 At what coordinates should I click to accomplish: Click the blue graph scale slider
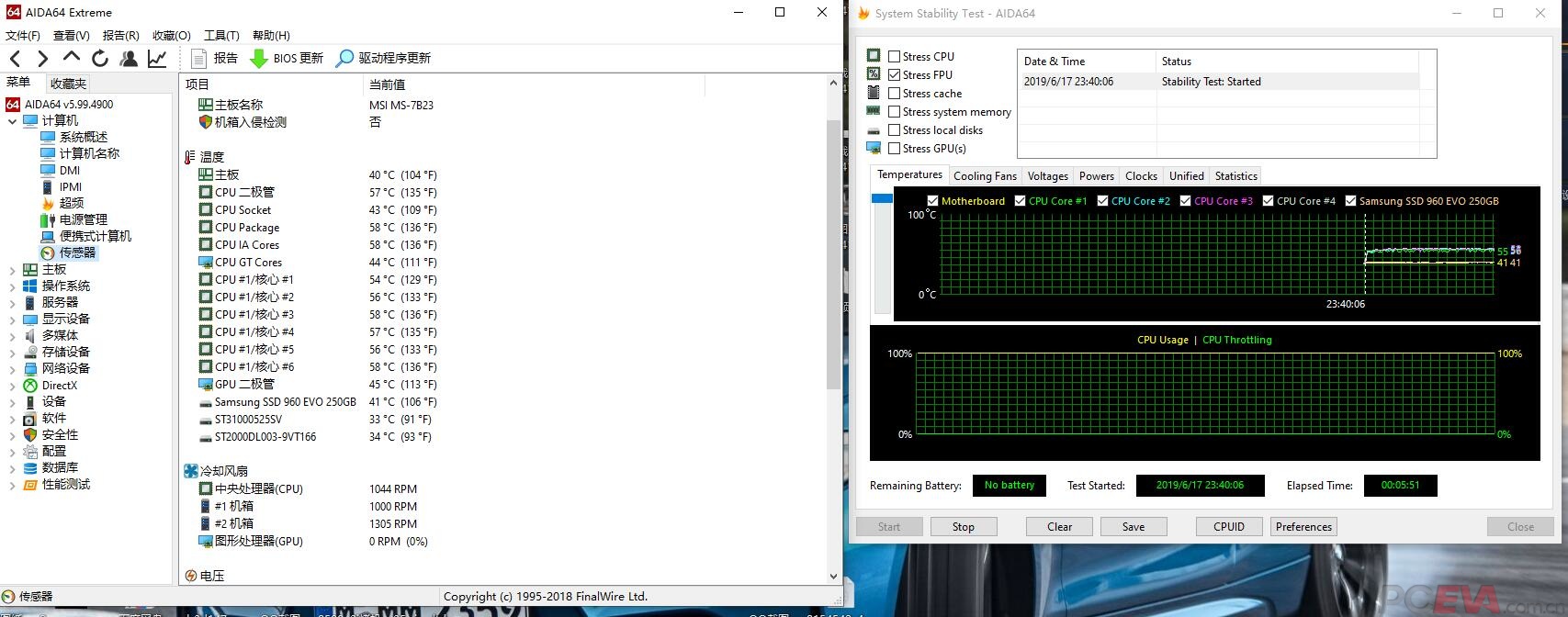(x=882, y=198)
